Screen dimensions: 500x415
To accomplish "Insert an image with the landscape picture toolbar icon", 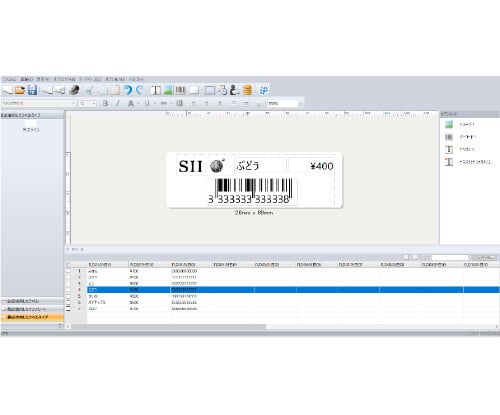I will [x=168, y=90].
